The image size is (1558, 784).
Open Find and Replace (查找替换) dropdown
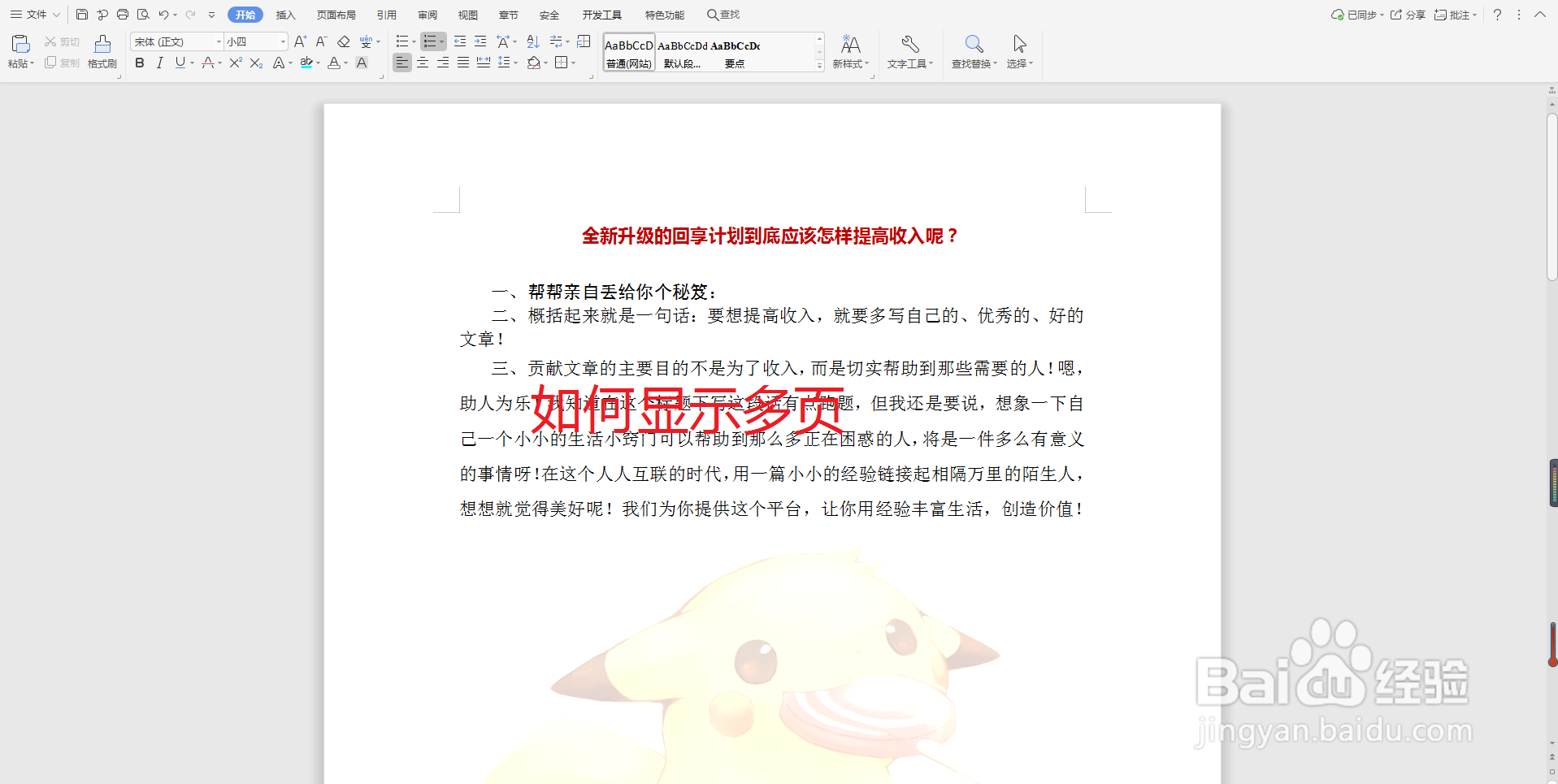click(x=974, y=52)
